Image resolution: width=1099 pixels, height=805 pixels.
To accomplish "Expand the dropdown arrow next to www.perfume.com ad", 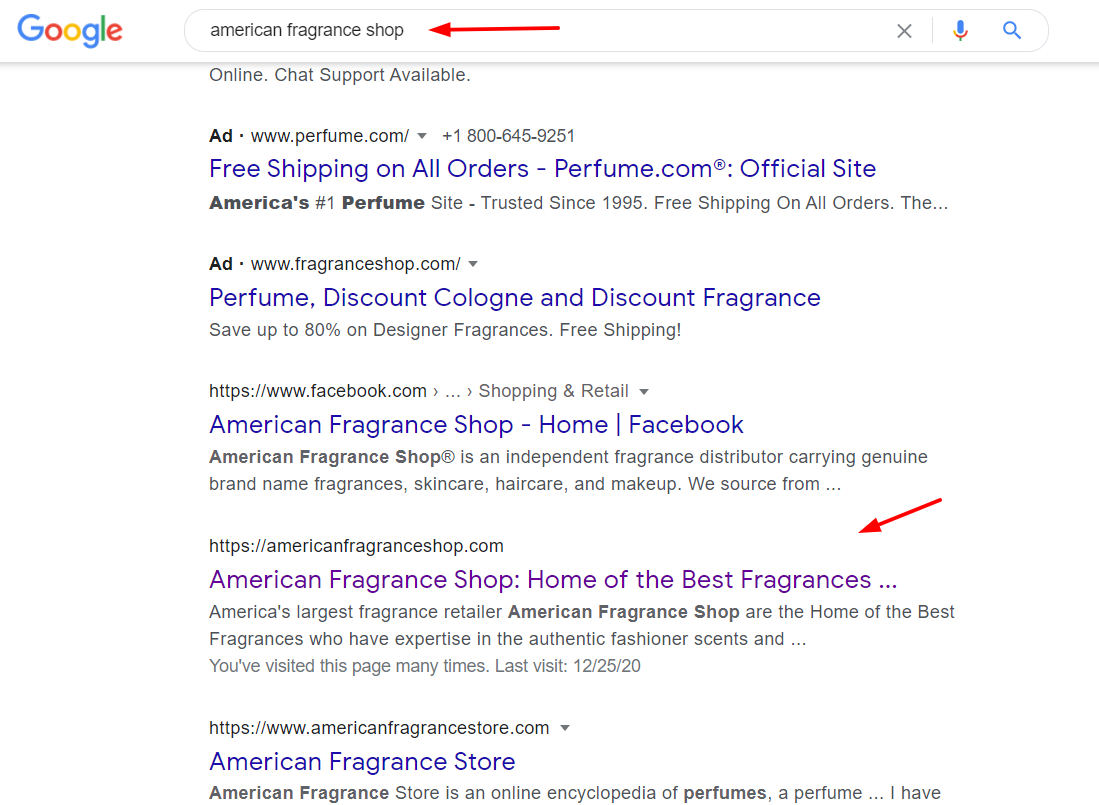I will 422,136.
